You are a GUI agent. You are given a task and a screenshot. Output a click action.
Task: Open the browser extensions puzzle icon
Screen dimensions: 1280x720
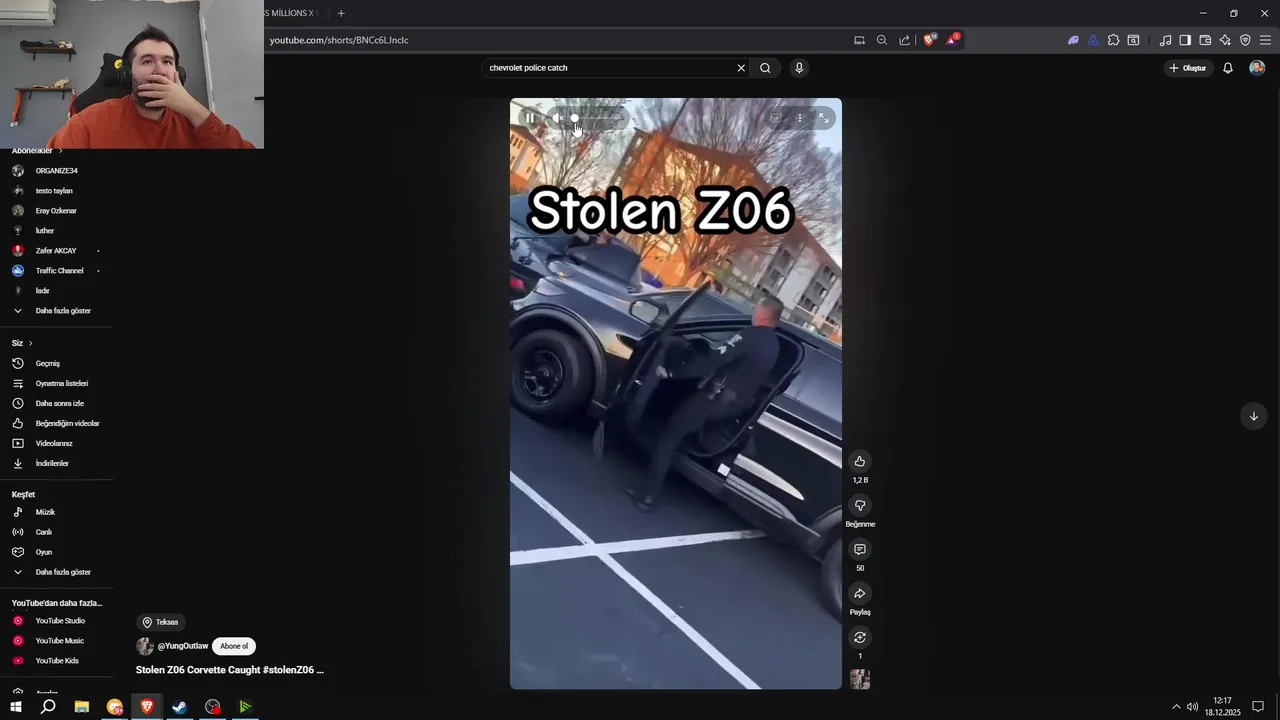point(1113,40)
